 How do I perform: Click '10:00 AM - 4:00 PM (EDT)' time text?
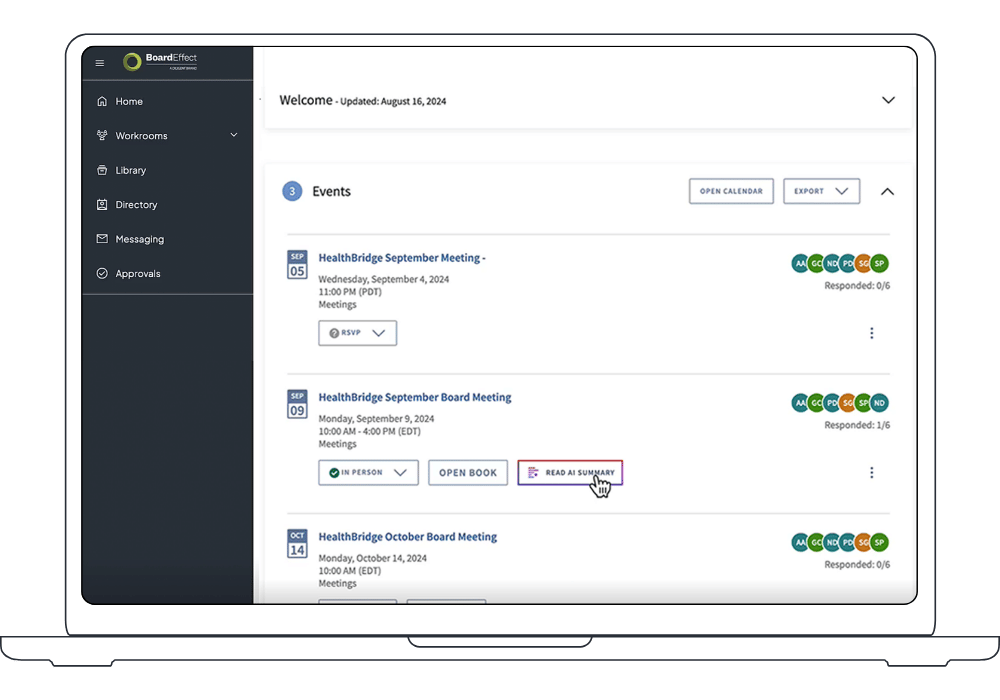coord(369,432)
